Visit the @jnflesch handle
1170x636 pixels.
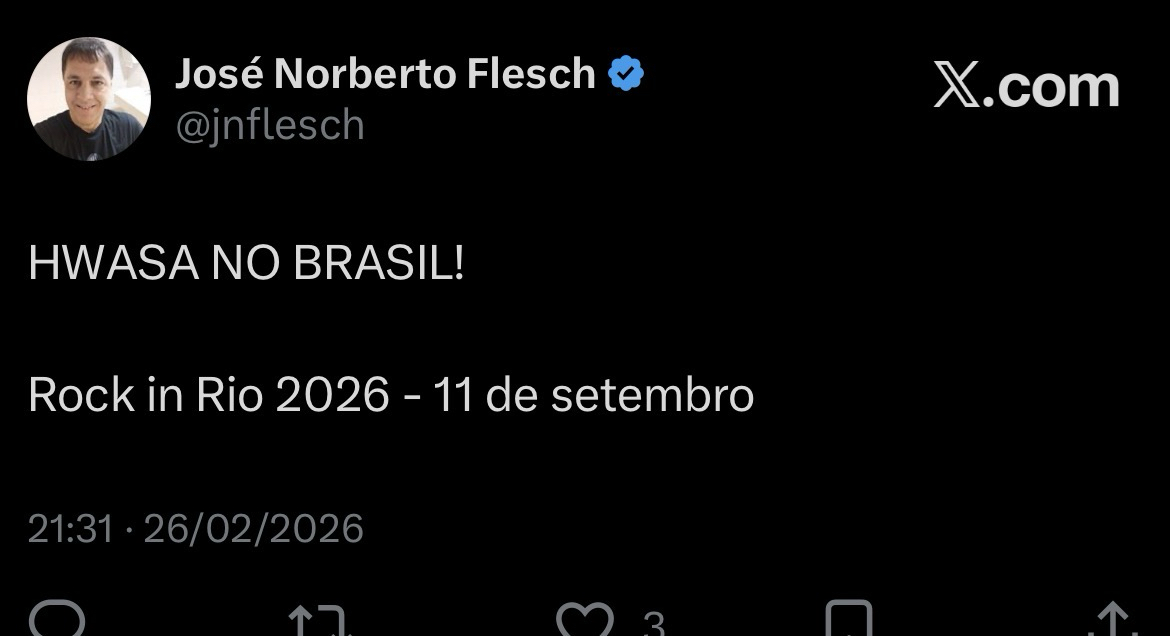coord(269,126)
